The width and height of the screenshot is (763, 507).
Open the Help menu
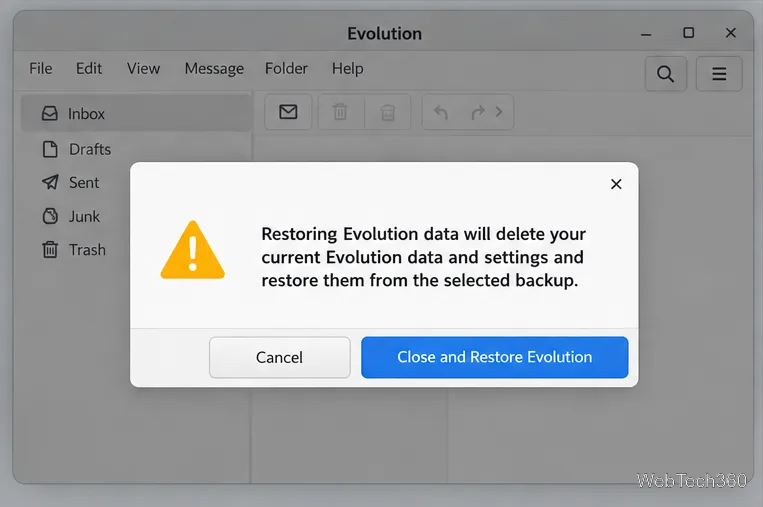(x=347, y=69)
